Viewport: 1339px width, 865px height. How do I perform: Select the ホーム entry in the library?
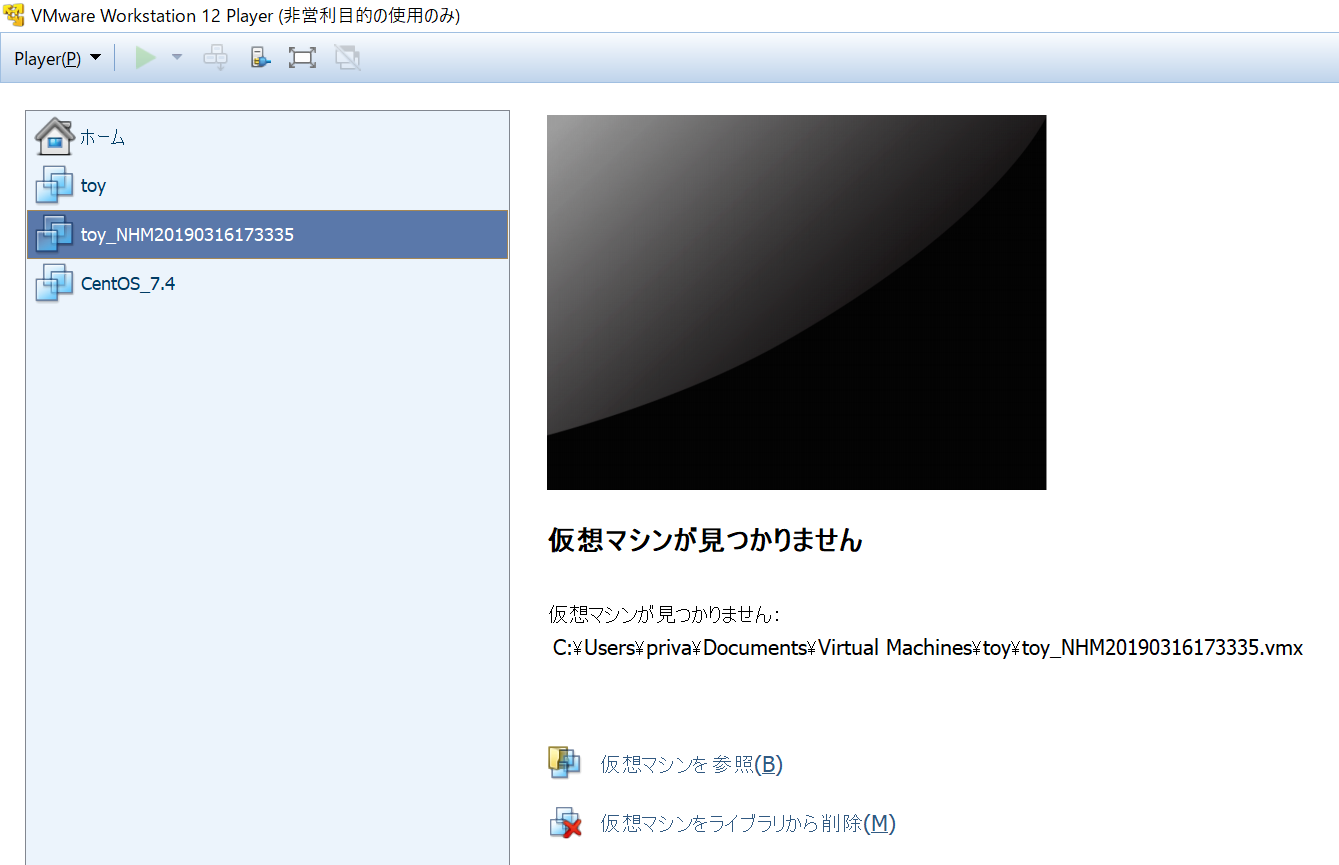coord(267,137)
